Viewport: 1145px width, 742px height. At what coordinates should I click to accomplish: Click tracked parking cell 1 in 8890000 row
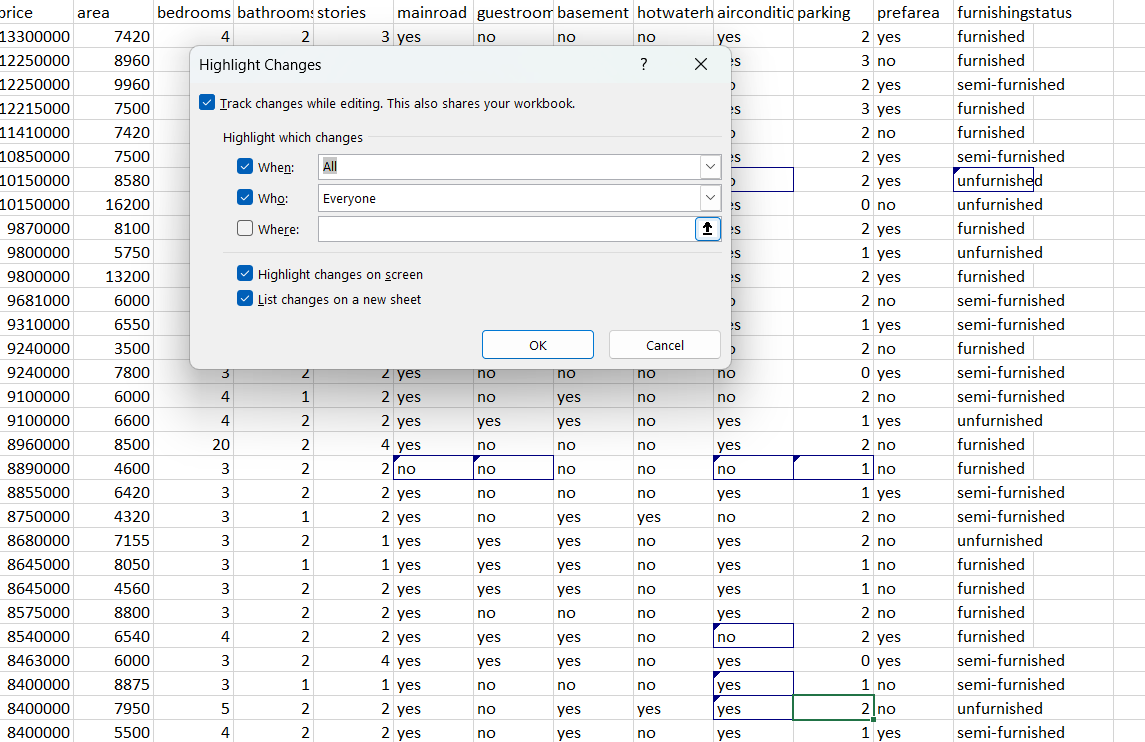[x=833, y=469]
